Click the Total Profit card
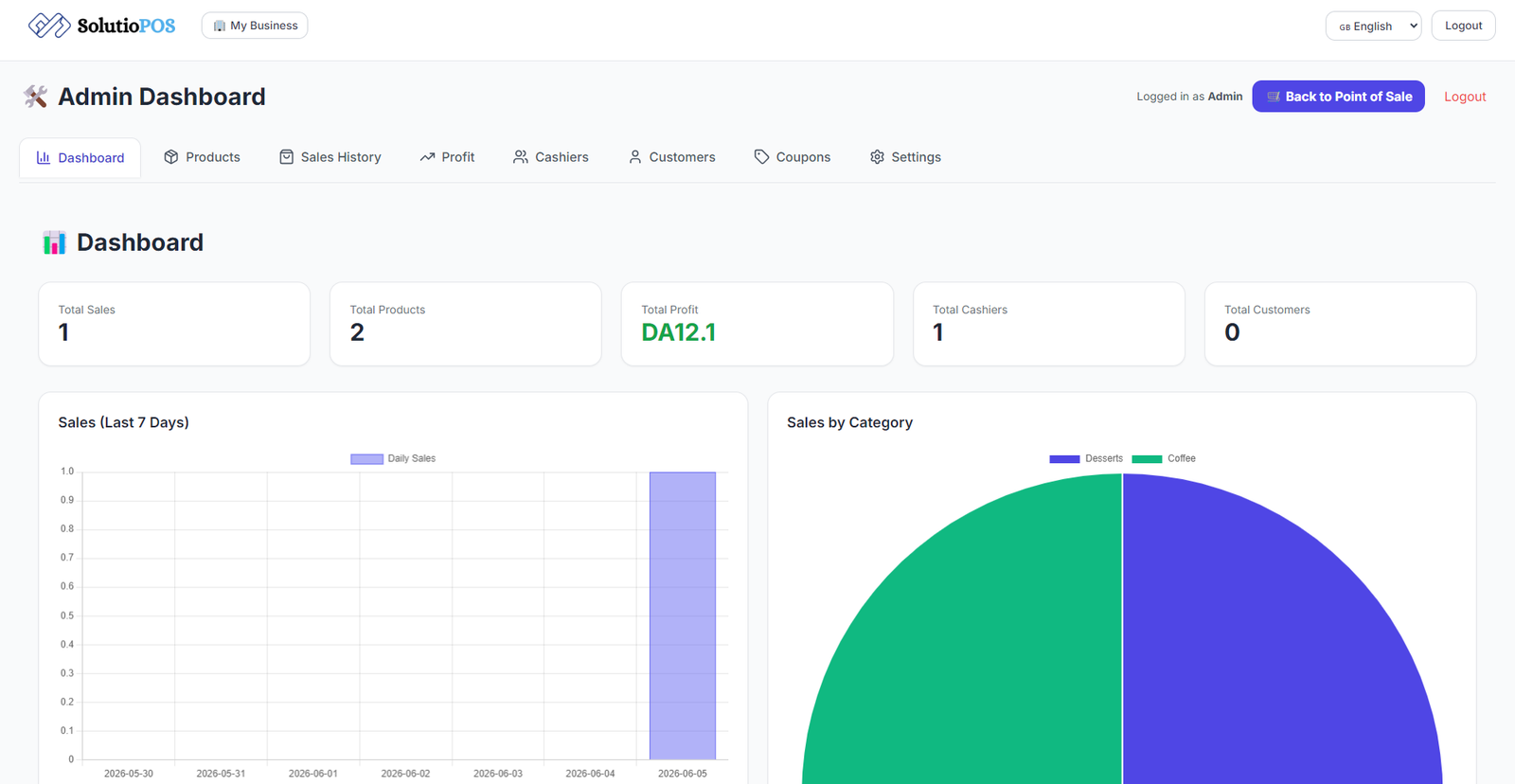1515x784 pixels. point(757,324)
